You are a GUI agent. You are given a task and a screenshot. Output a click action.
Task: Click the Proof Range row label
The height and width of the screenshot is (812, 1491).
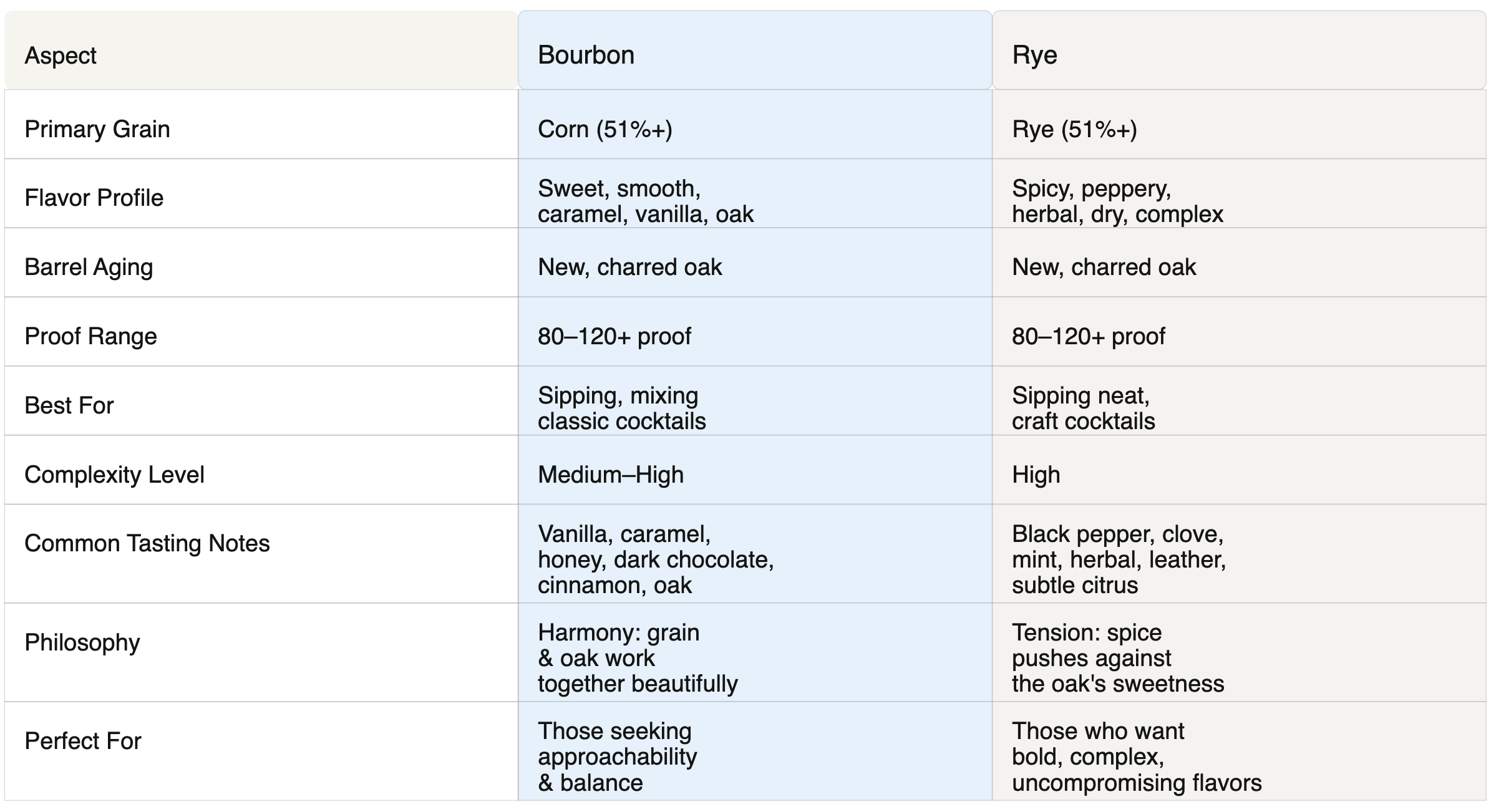coord(90,336)
